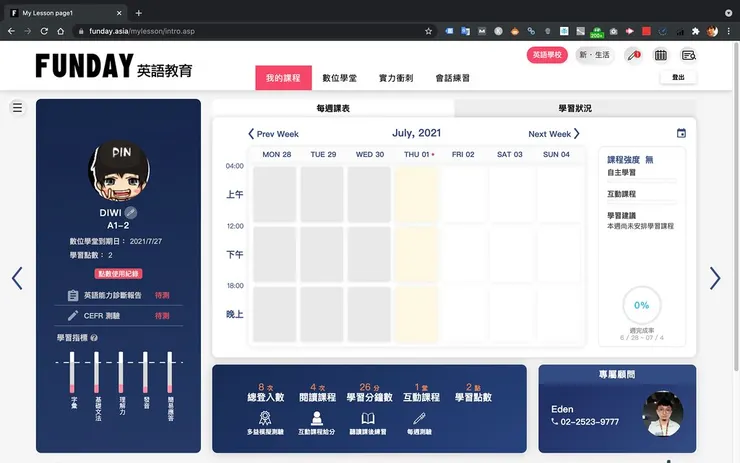Click the 學習指標 help question mark

94,338
